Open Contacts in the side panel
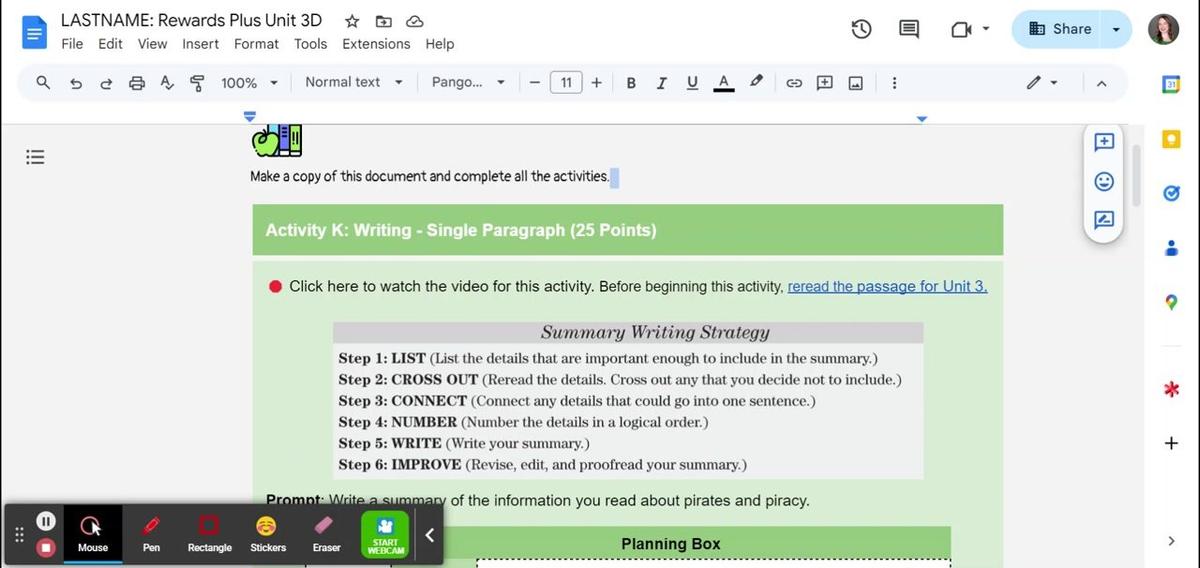The width and height of the screenshot is (1200, 568). (1171, 248)
